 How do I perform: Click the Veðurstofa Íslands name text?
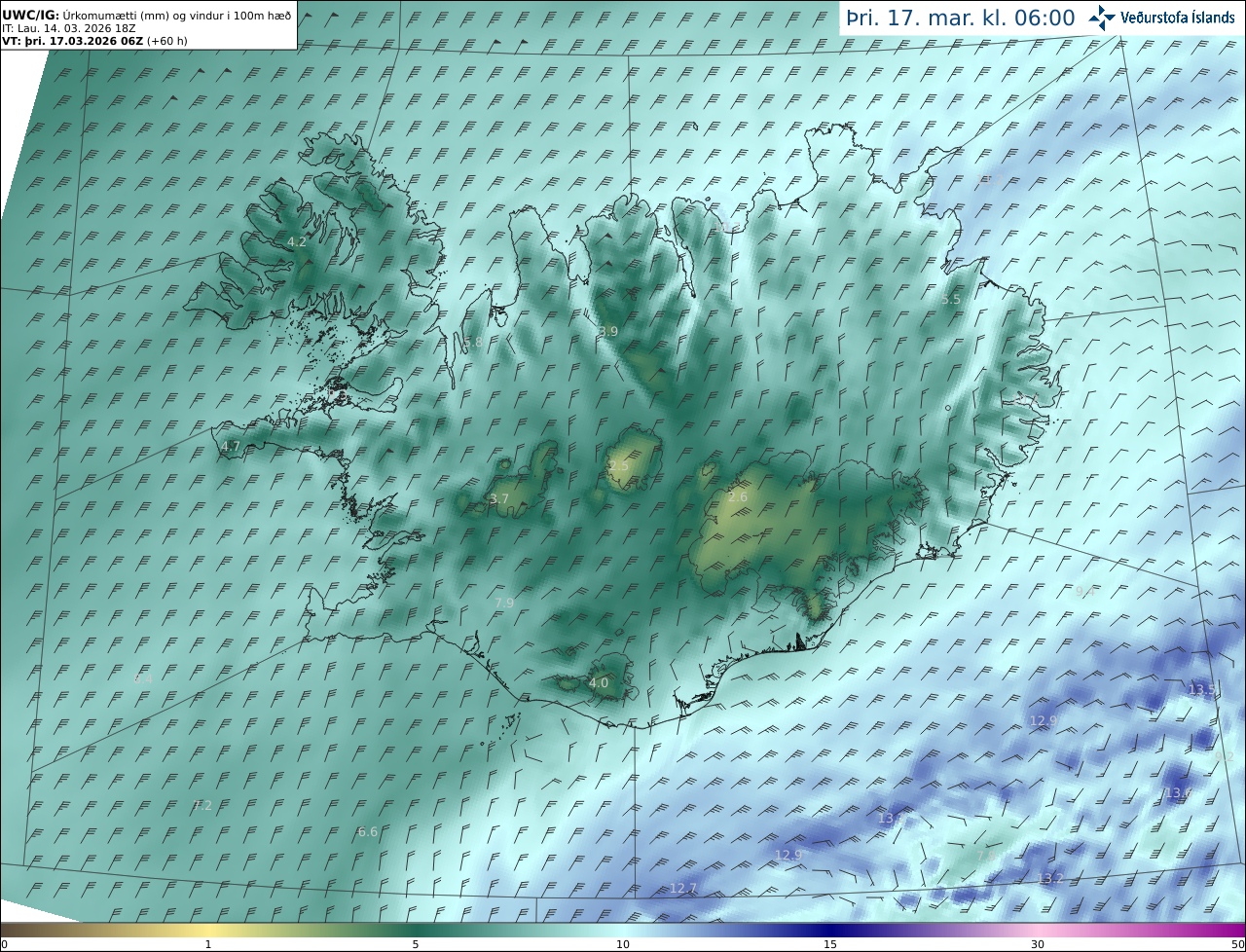coord(1178,18)
